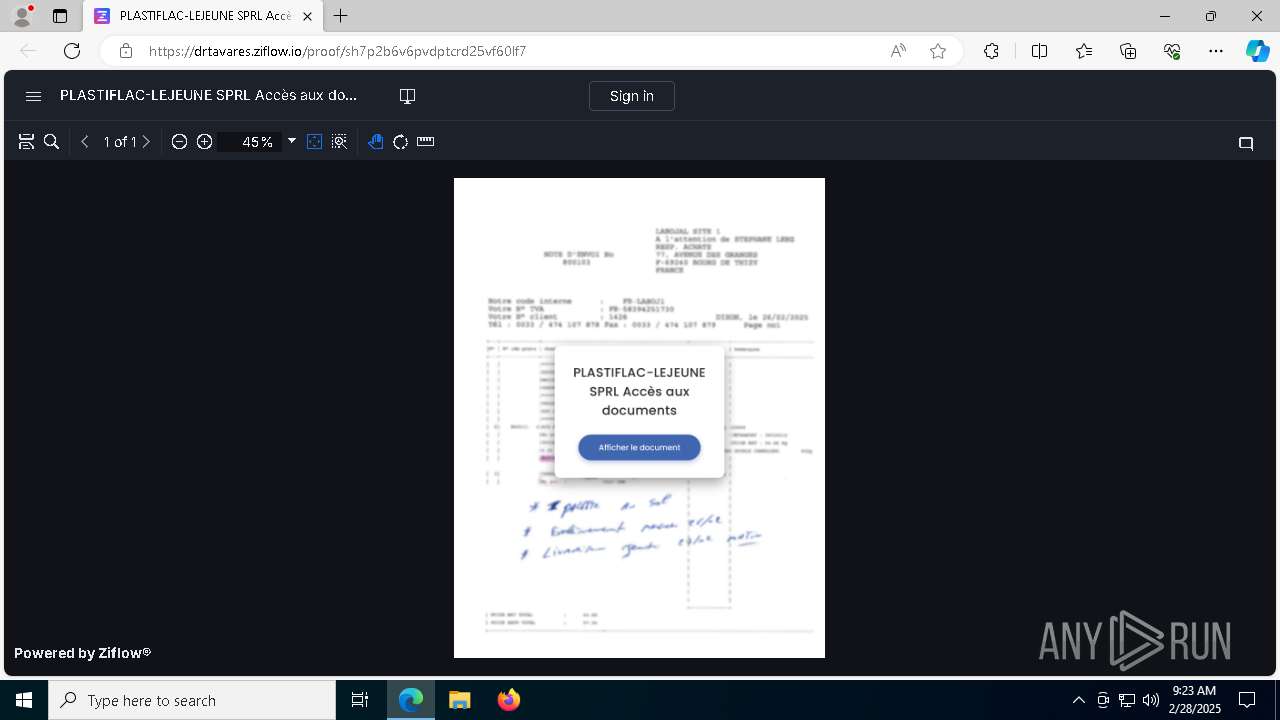Open browser Collections
This screenshot has height=720, width=1280.
1128,51
